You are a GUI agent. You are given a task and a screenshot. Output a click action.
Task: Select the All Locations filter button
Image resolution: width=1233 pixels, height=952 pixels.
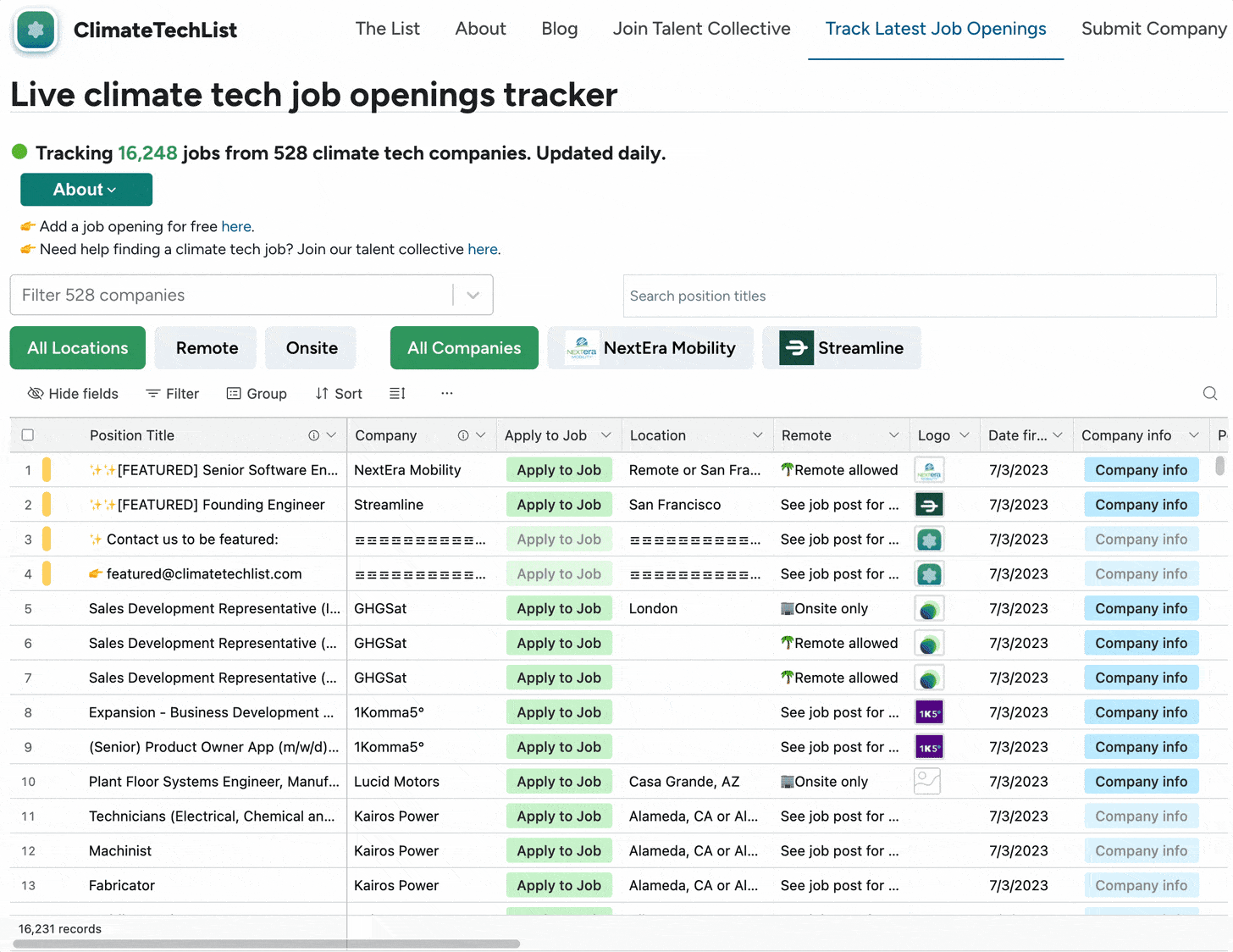point(78,348)
